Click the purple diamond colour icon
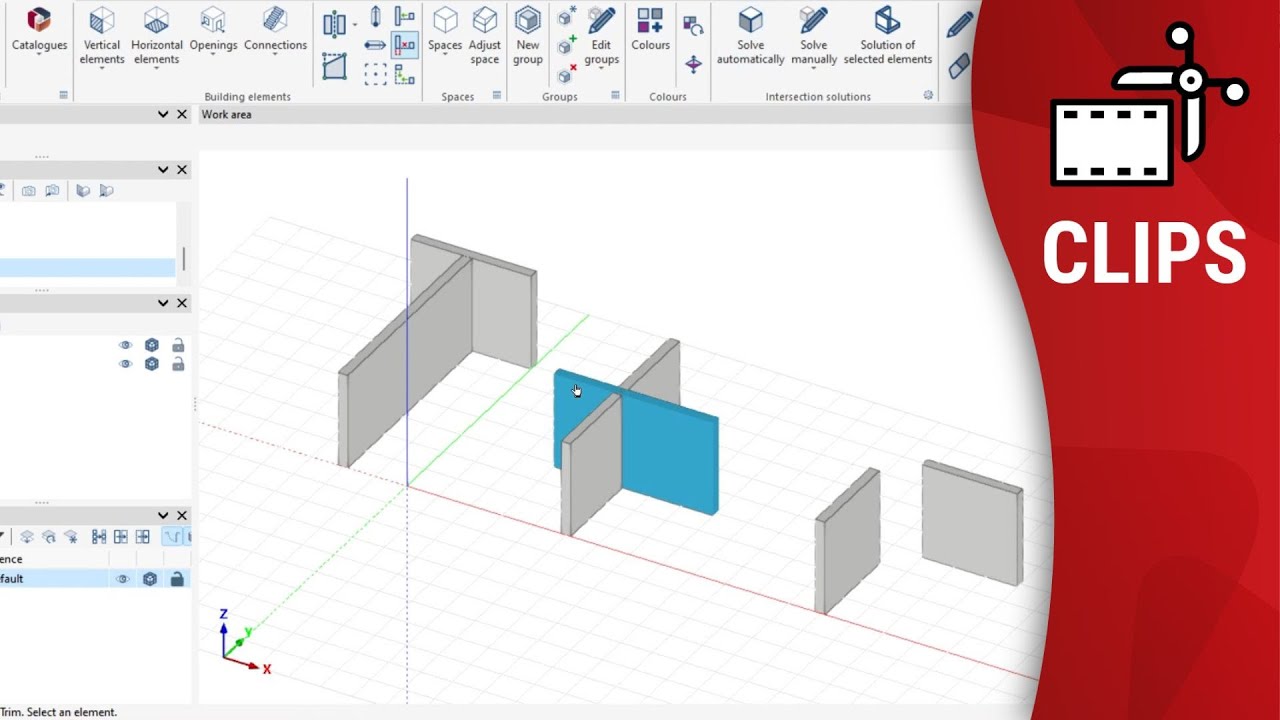The width and height of the screenshot is (1280, 720). [692, 65]
